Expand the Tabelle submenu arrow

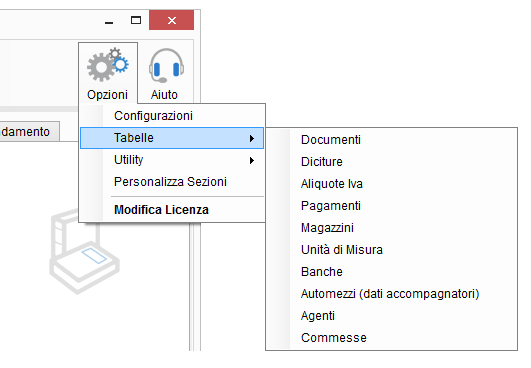click(252, 138)
